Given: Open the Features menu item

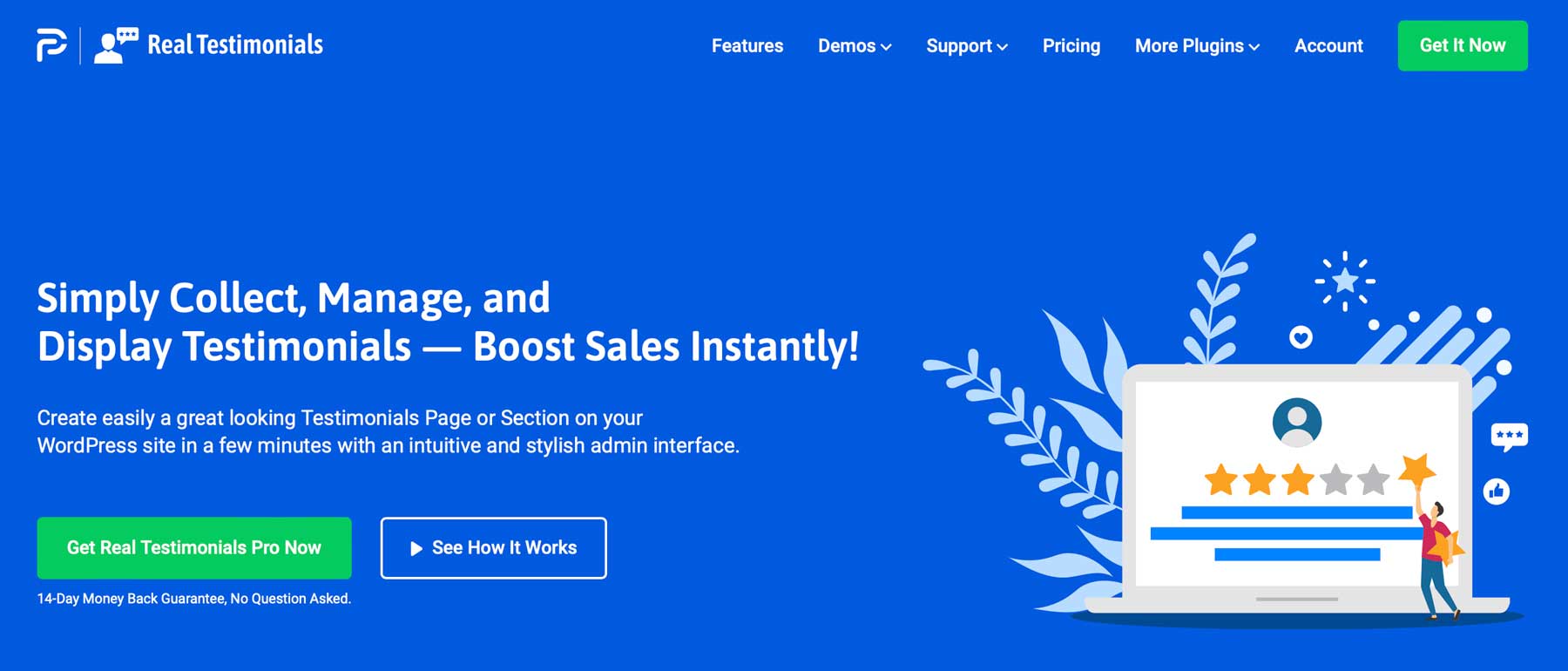Looking at the screenshot, I should pos(747,45).
